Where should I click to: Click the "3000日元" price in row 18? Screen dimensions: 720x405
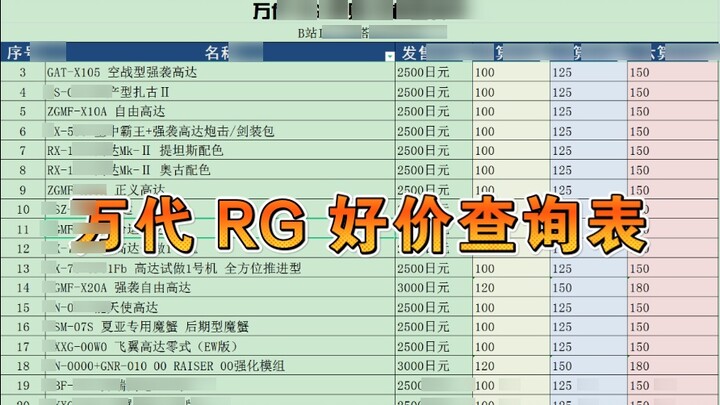tap(433, 366)
